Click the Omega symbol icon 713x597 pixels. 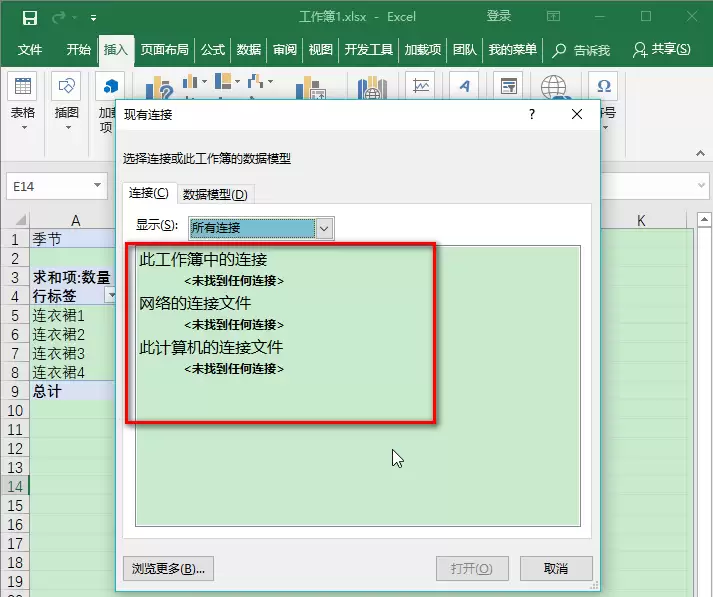tap(603, 85)
